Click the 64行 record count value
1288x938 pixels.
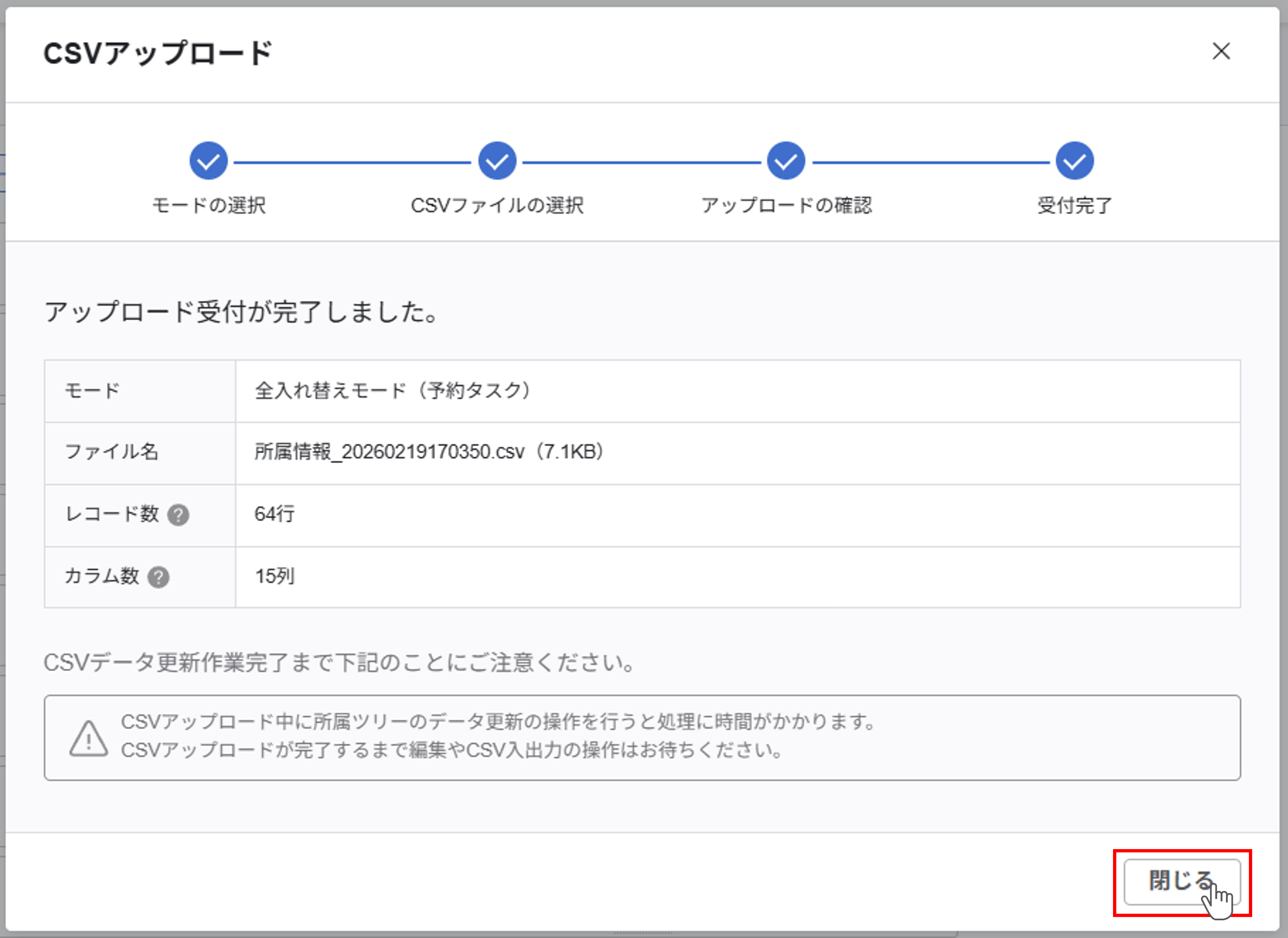pos(274,514)
